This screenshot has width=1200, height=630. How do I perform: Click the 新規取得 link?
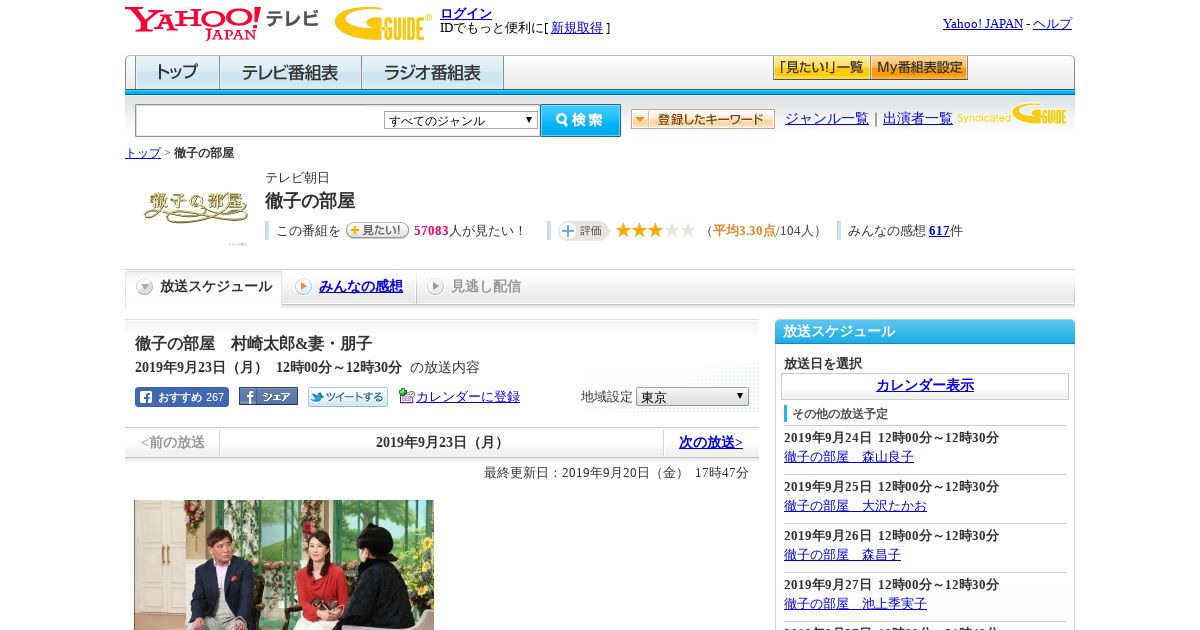tap(577, 28)
